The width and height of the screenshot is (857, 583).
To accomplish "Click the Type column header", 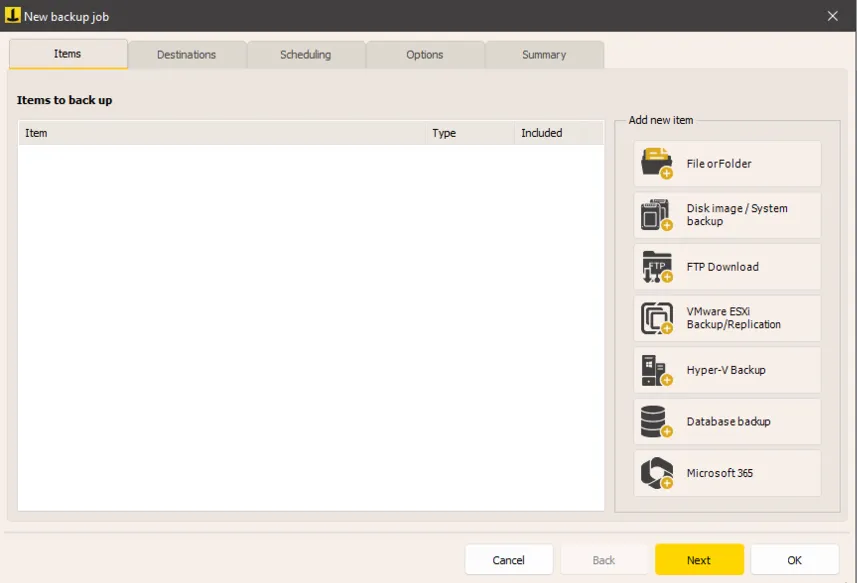I will 469,133.
